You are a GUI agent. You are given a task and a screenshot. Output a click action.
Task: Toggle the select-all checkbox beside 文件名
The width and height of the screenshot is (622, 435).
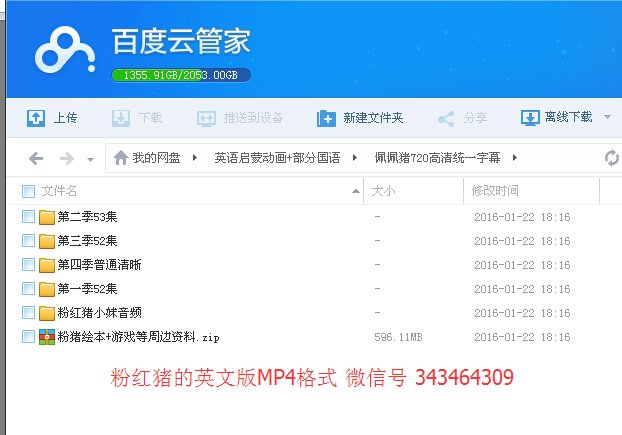pyautogui.click(x=29, y=191)
